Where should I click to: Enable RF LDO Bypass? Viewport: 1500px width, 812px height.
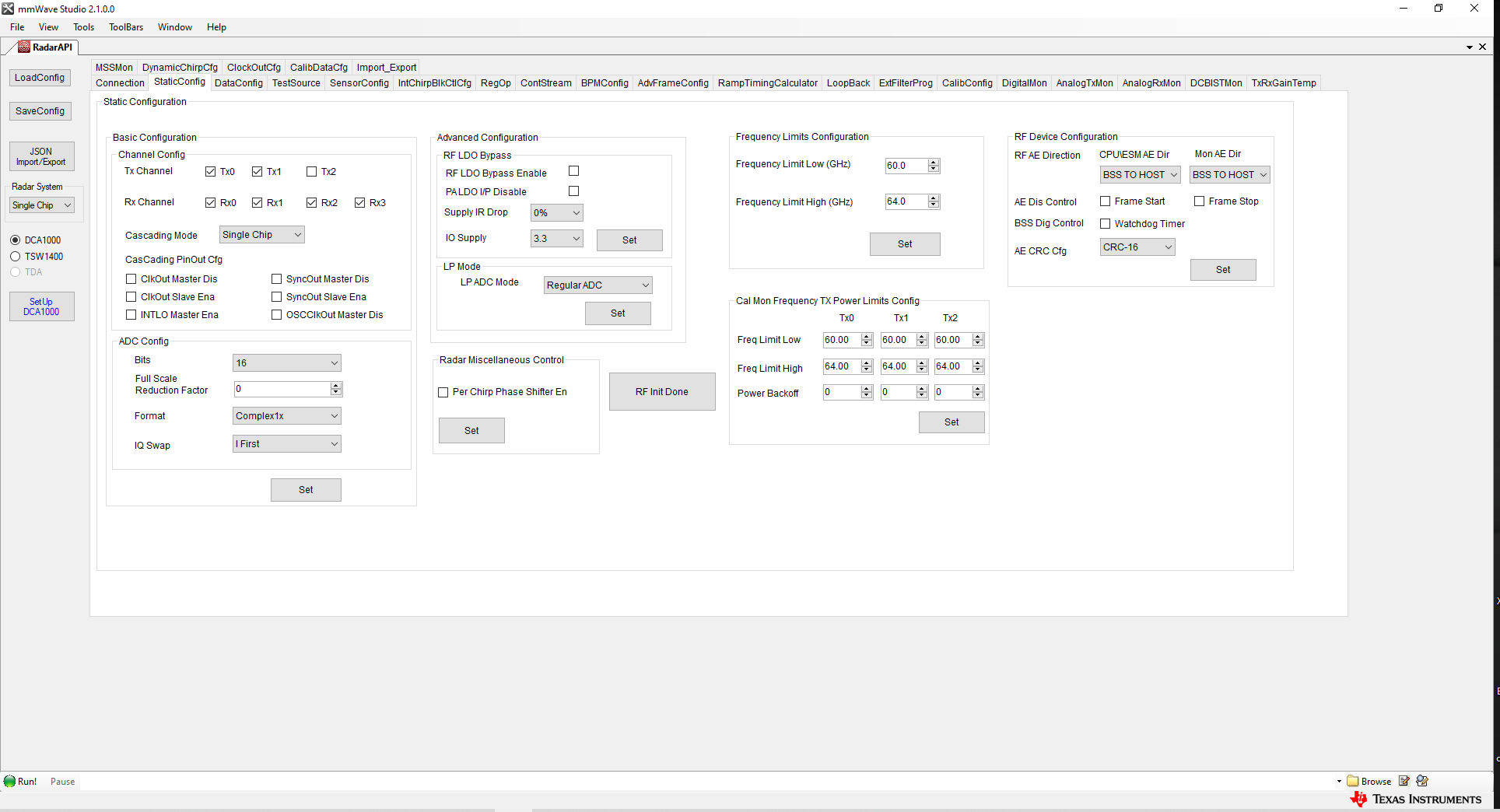pos(573,171)
